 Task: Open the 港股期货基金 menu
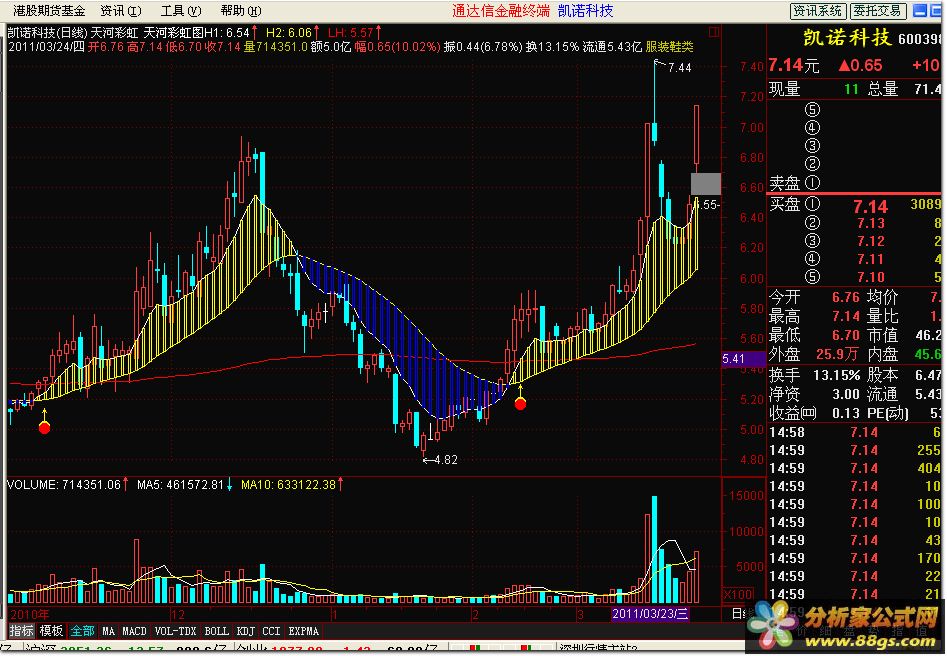point(49,11)
